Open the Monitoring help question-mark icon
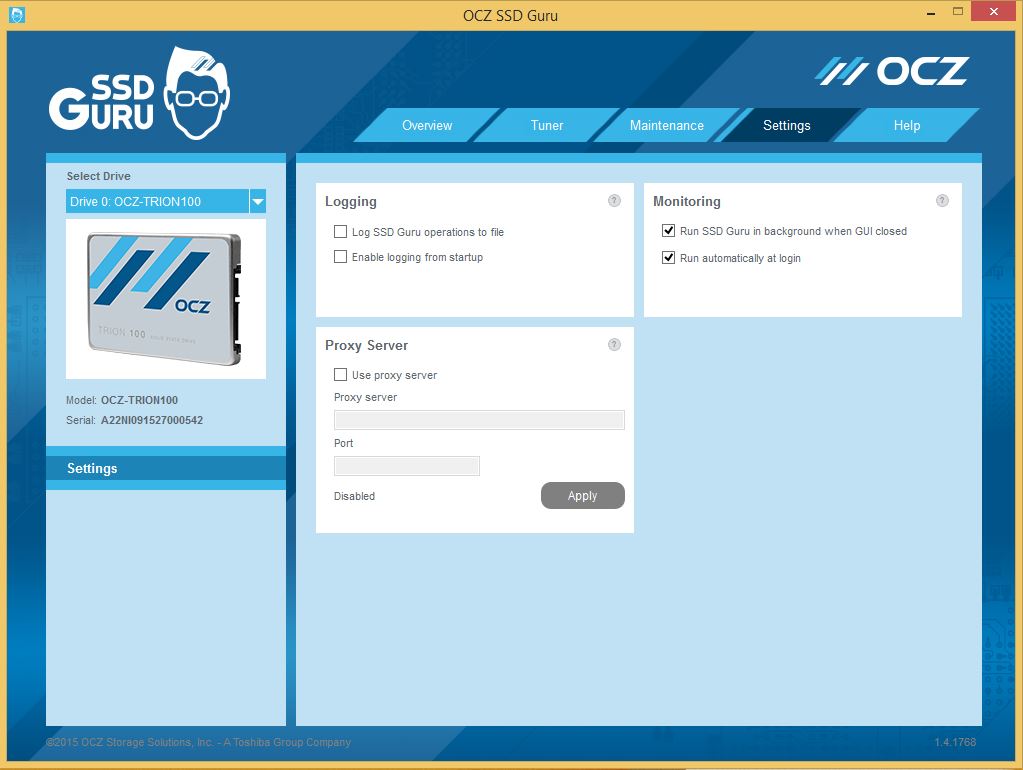1023x770 pixels. point(942,200)
